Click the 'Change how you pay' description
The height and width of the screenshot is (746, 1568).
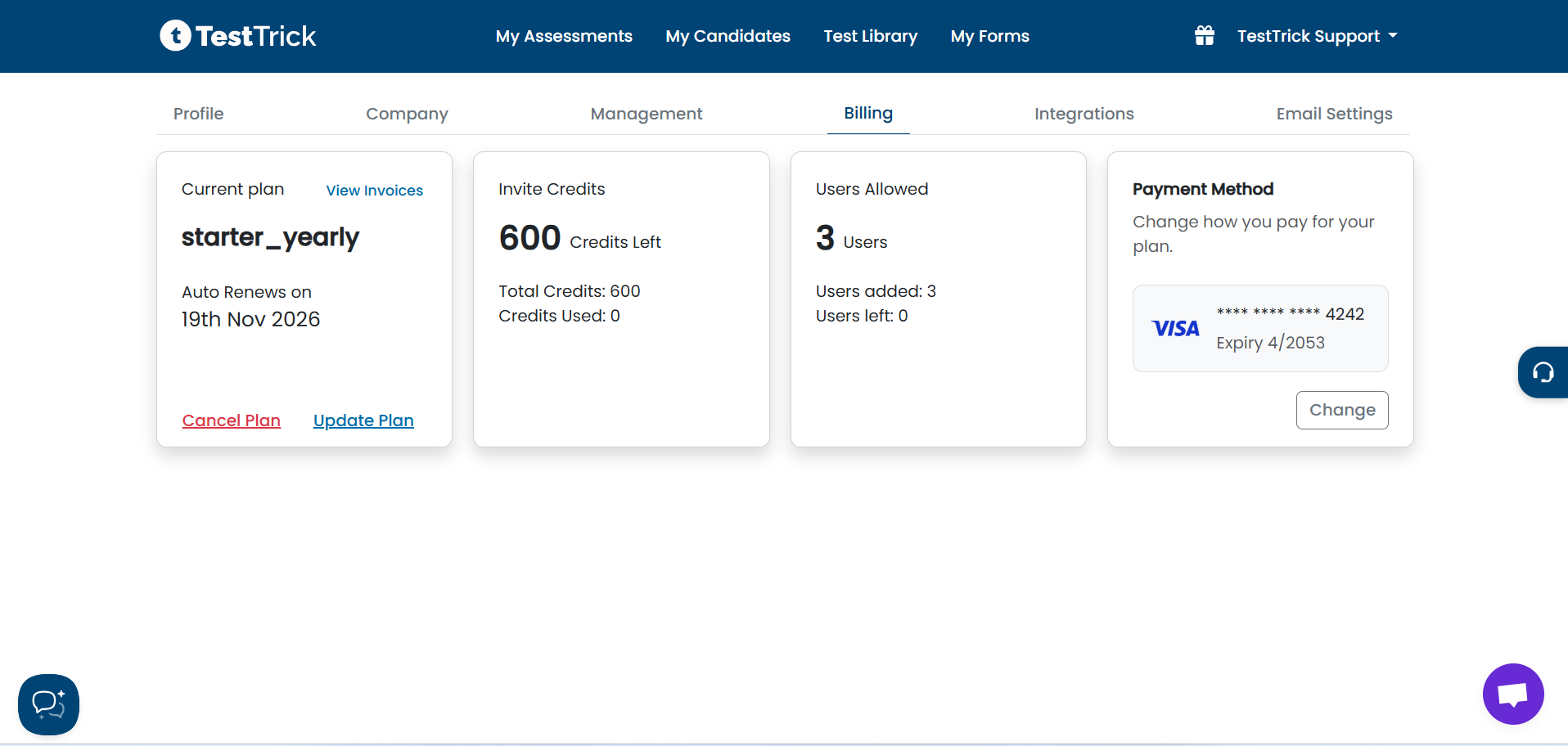click(1253, 234)
